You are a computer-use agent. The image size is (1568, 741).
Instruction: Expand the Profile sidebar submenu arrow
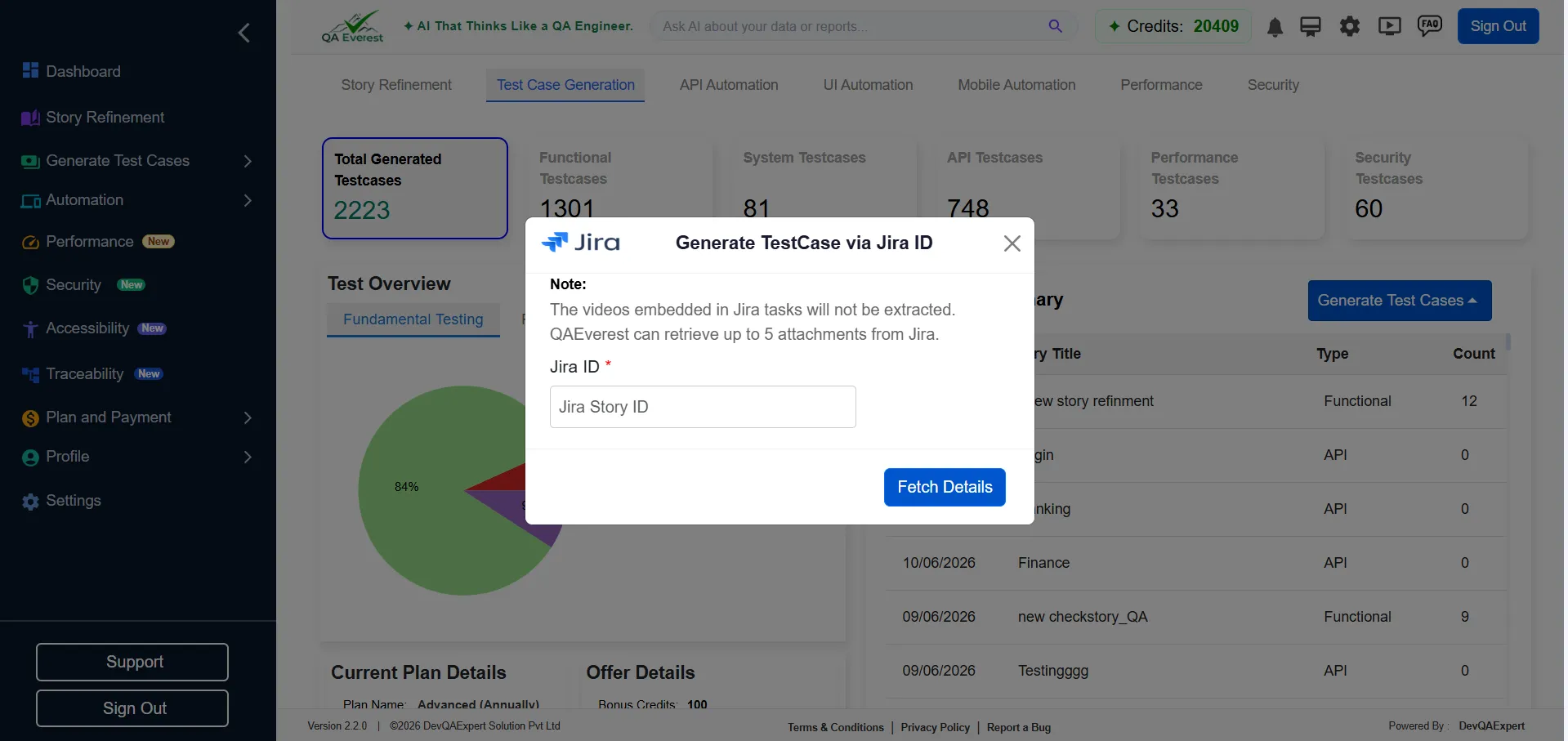[248, 458]
